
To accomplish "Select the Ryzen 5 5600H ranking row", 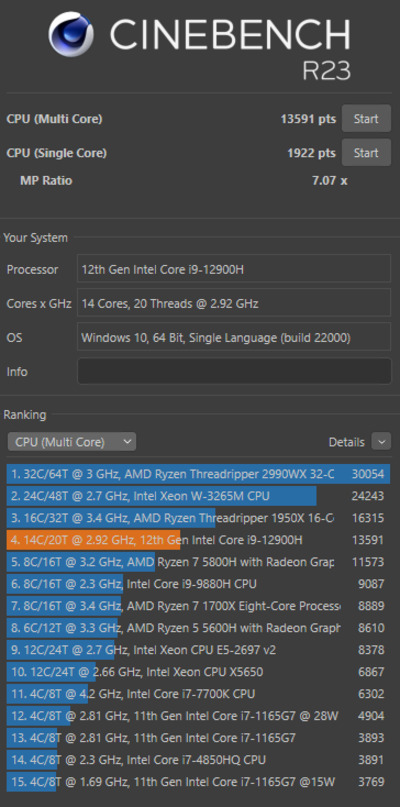I will click(x=198, y=627).
